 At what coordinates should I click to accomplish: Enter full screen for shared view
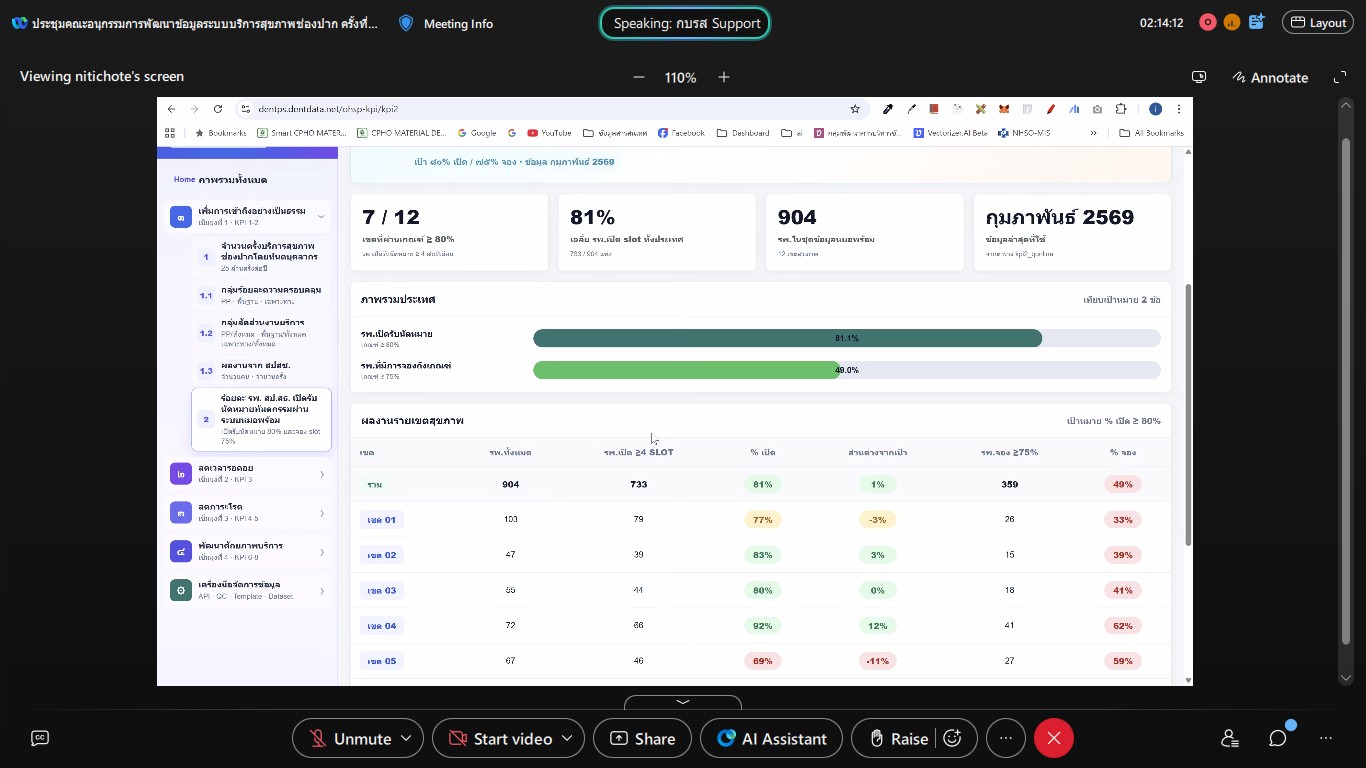click(x=1341, y=77)
